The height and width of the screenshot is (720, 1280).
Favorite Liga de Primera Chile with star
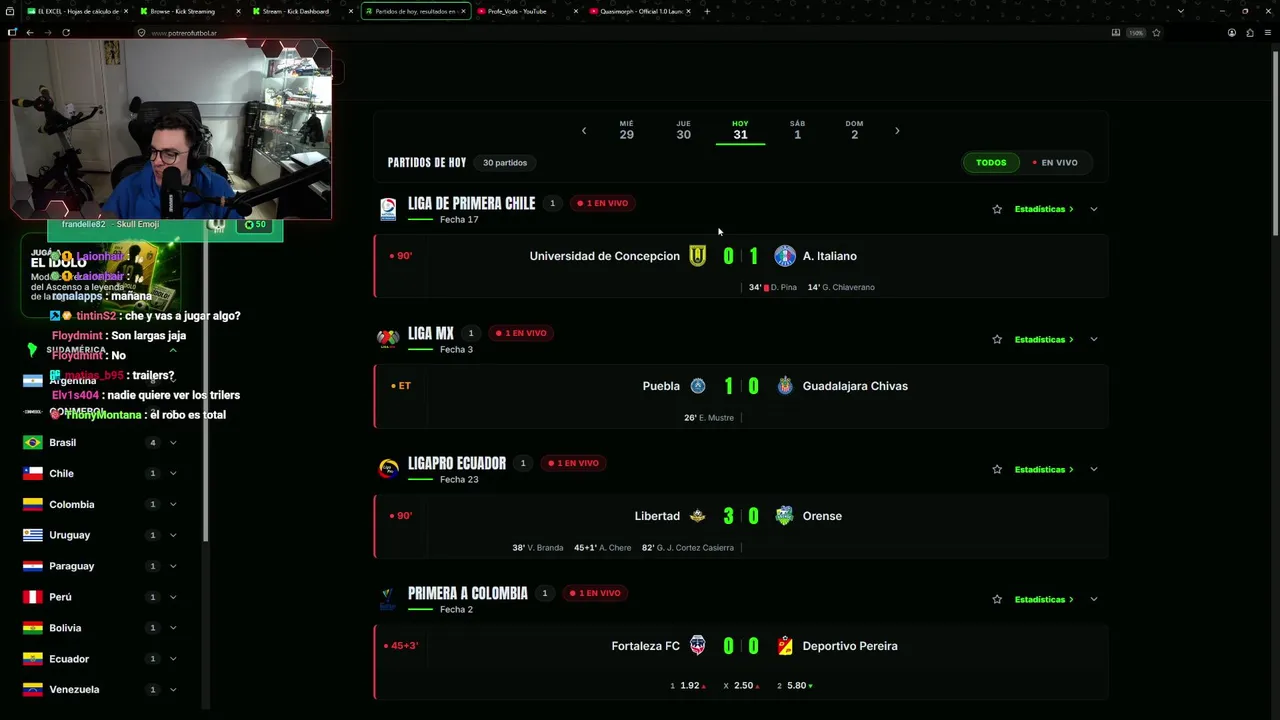(x=997, y=209)
